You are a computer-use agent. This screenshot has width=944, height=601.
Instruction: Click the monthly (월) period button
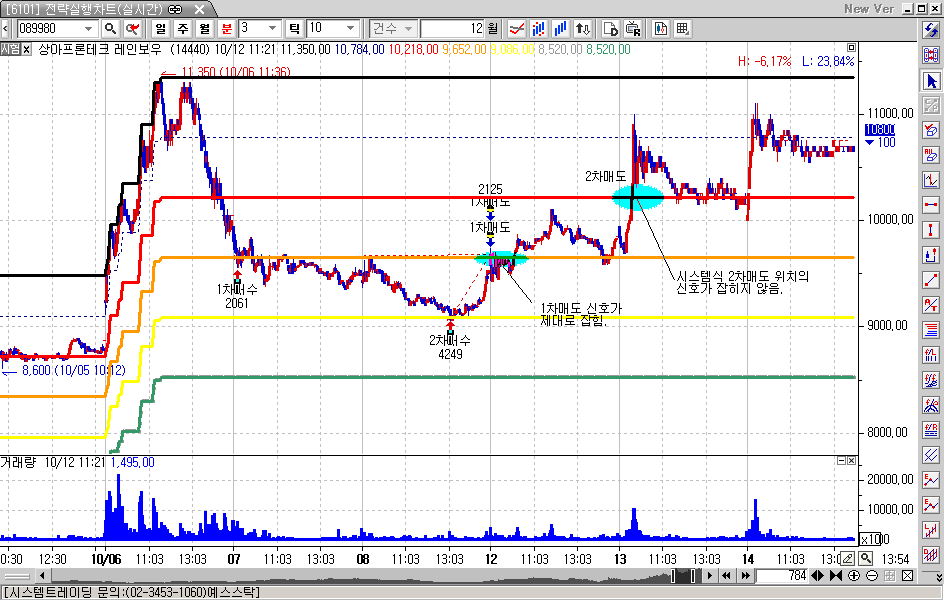[x=205, y=28]
